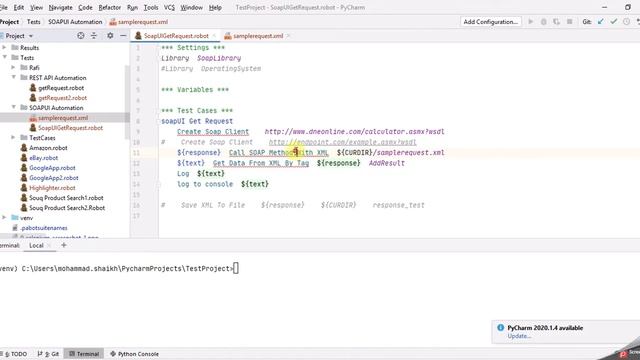Click into the terminal command prompt
The image size is (640, 360).
[236, 268]
